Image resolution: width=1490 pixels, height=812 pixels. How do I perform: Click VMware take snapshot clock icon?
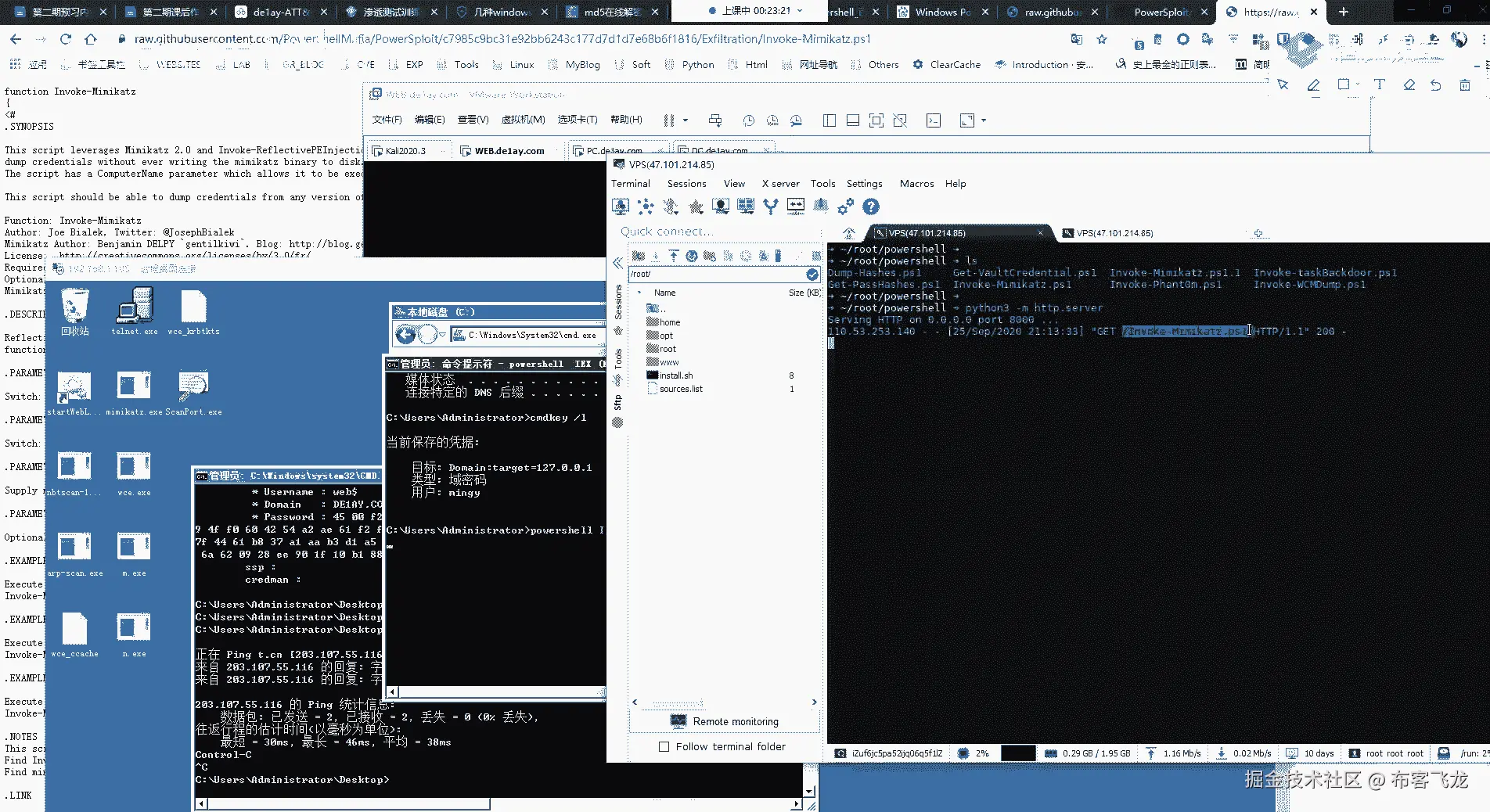click(x=749, y=120)
